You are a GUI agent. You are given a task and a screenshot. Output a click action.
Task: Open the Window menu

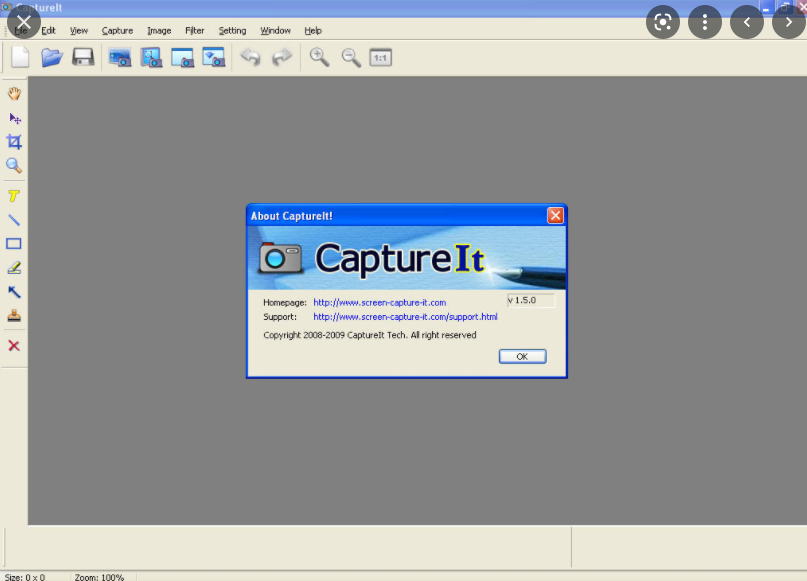[x=275, y=30]
